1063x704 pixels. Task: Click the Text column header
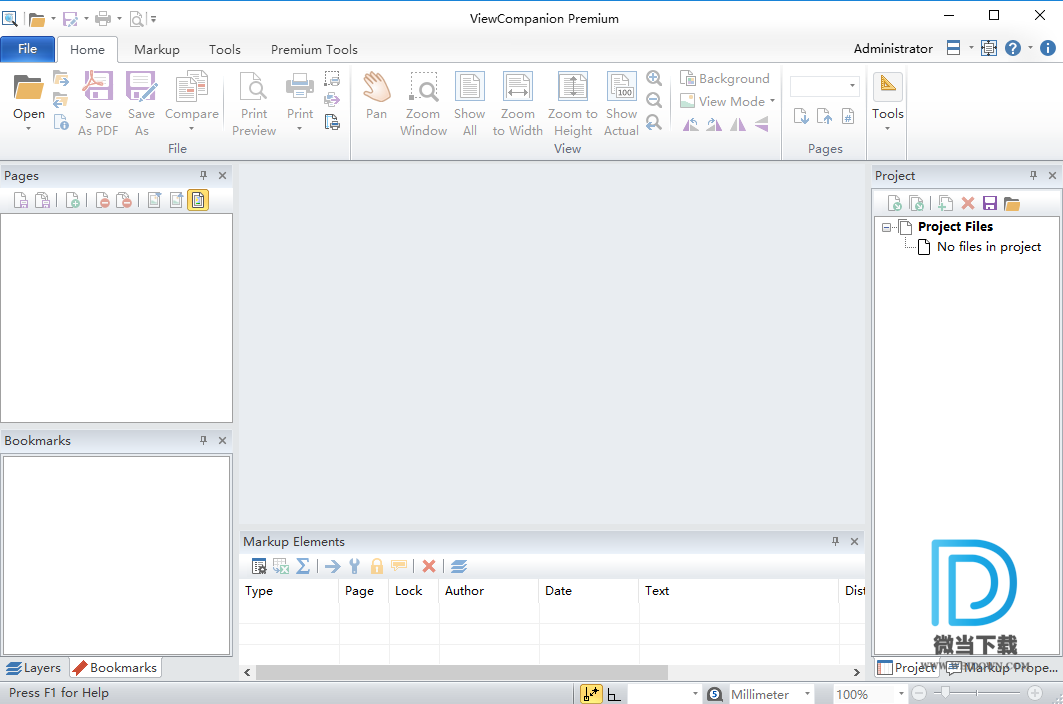[739, 591]
